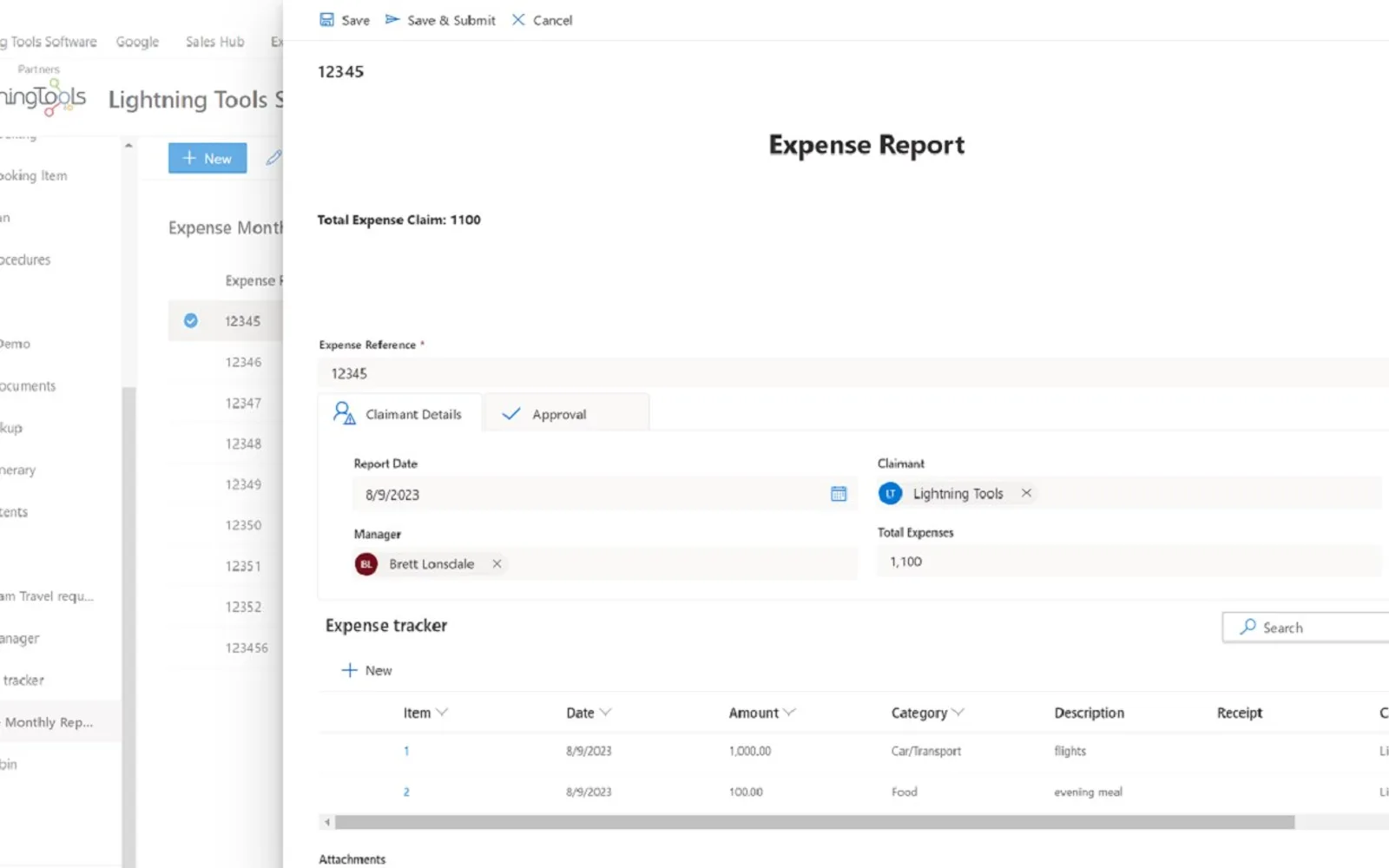Select expense report 12347 in the list
This screenshot has height=868, width=1389.
pos(243,403)
